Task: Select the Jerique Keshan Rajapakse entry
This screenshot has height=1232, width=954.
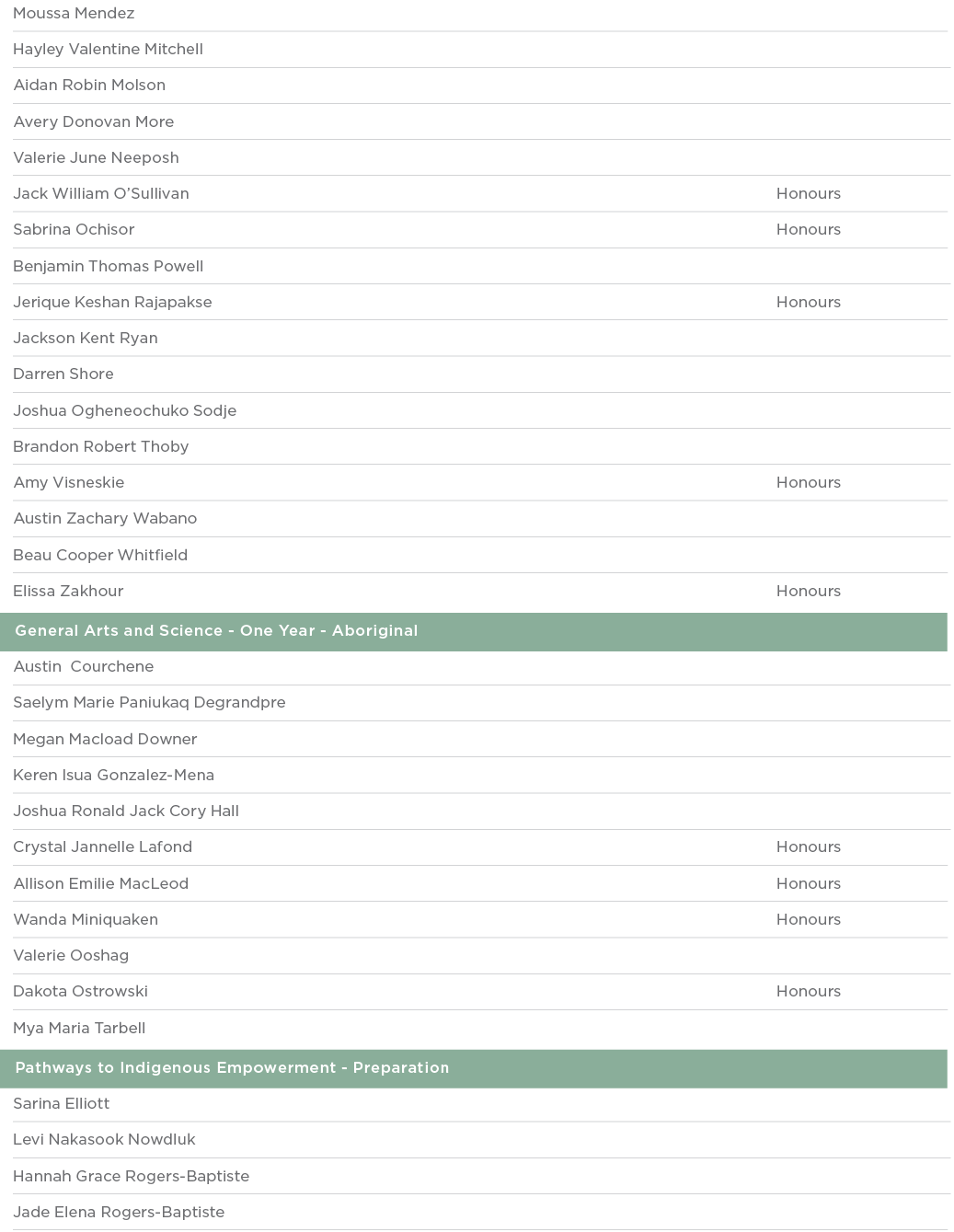Action: tap(112, 303)
